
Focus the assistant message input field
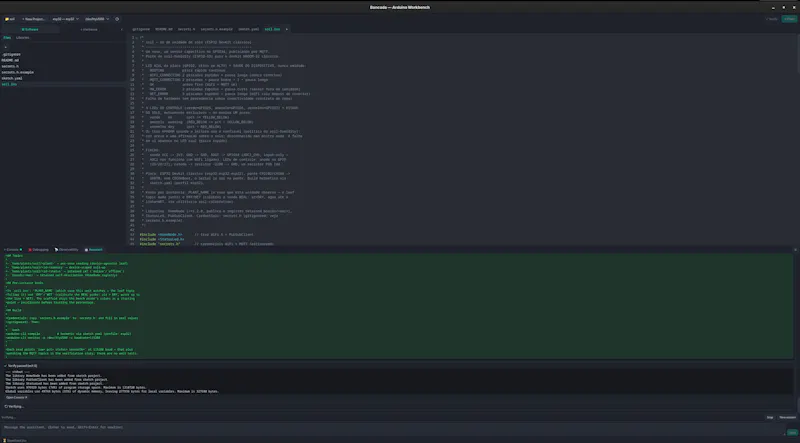[393, 428]
